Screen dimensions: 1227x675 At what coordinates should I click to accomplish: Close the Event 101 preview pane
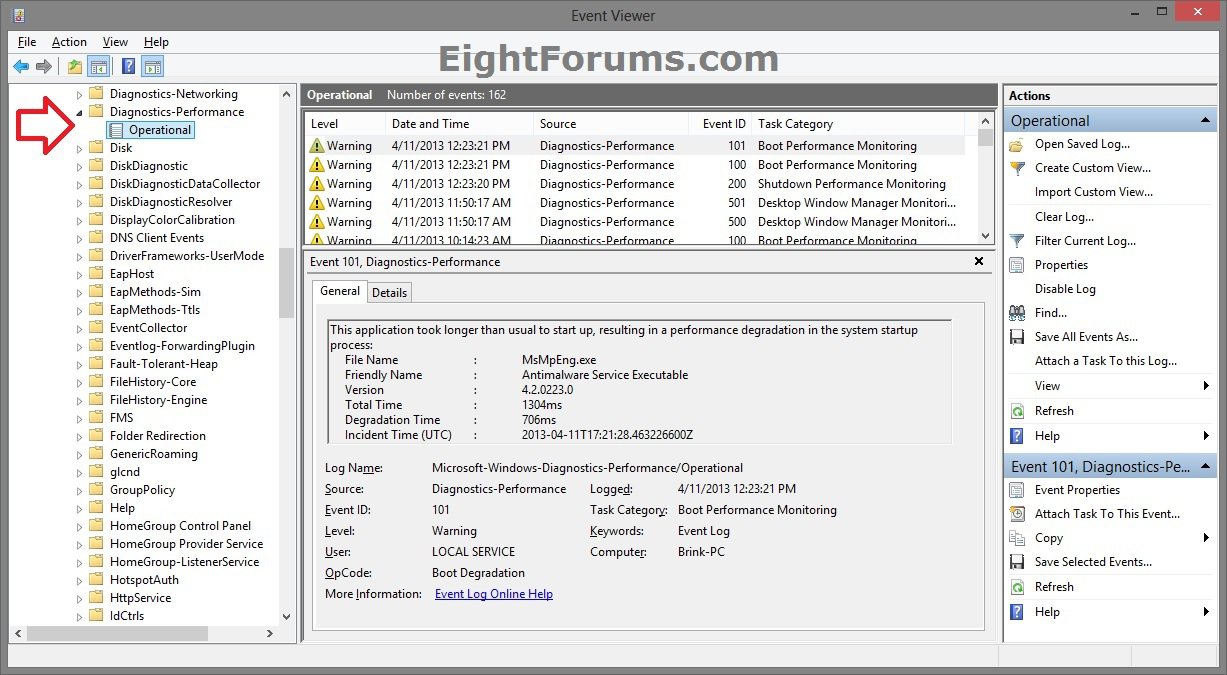[x=979, y=261]
